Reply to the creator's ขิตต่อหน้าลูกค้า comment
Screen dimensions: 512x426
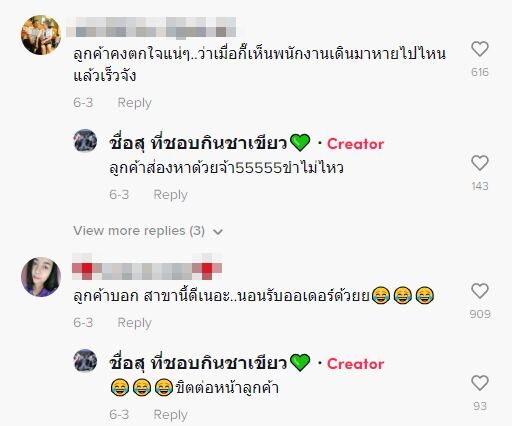[170, 415]
